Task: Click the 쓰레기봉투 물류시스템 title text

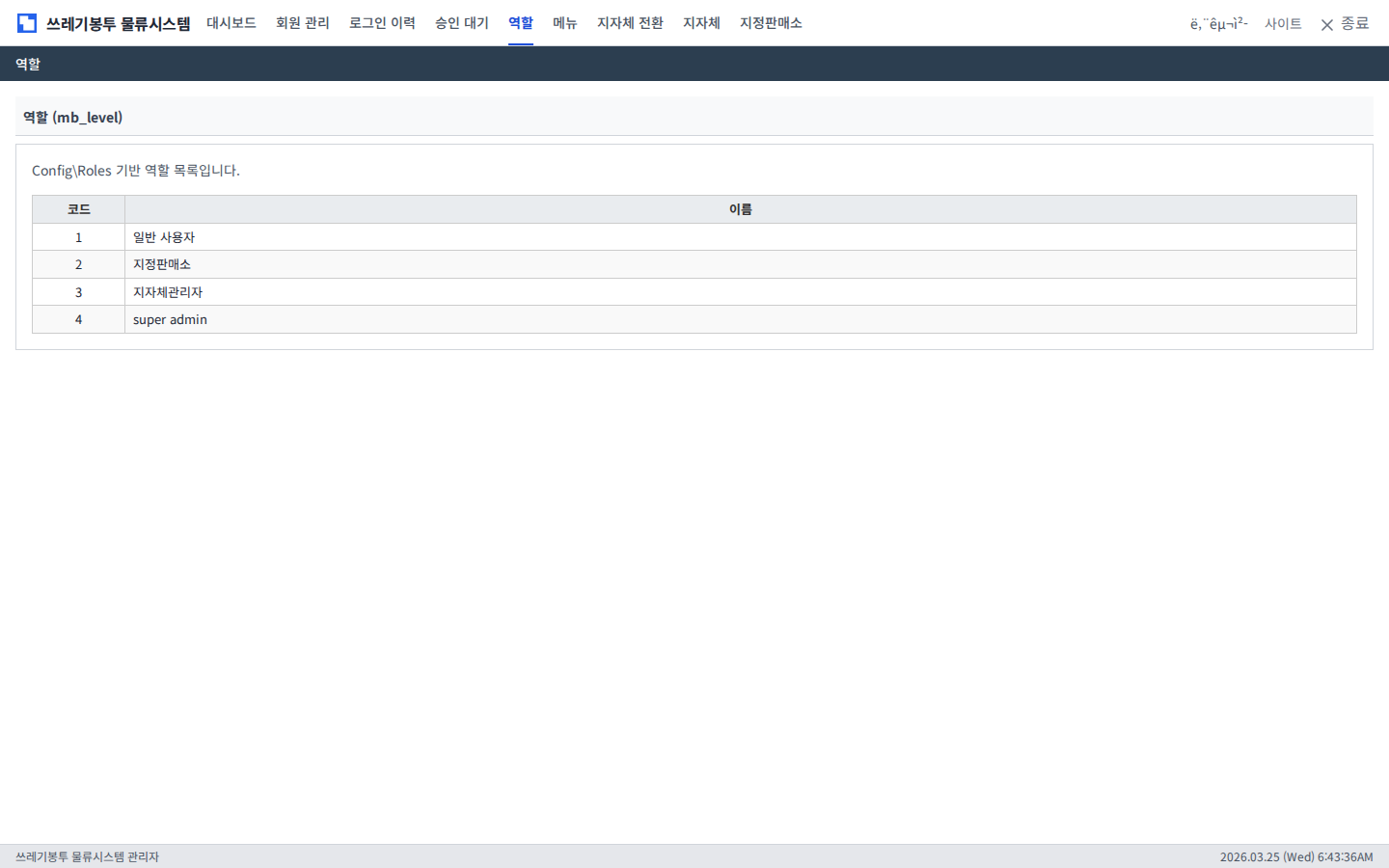Action: (x=118, y=23)
